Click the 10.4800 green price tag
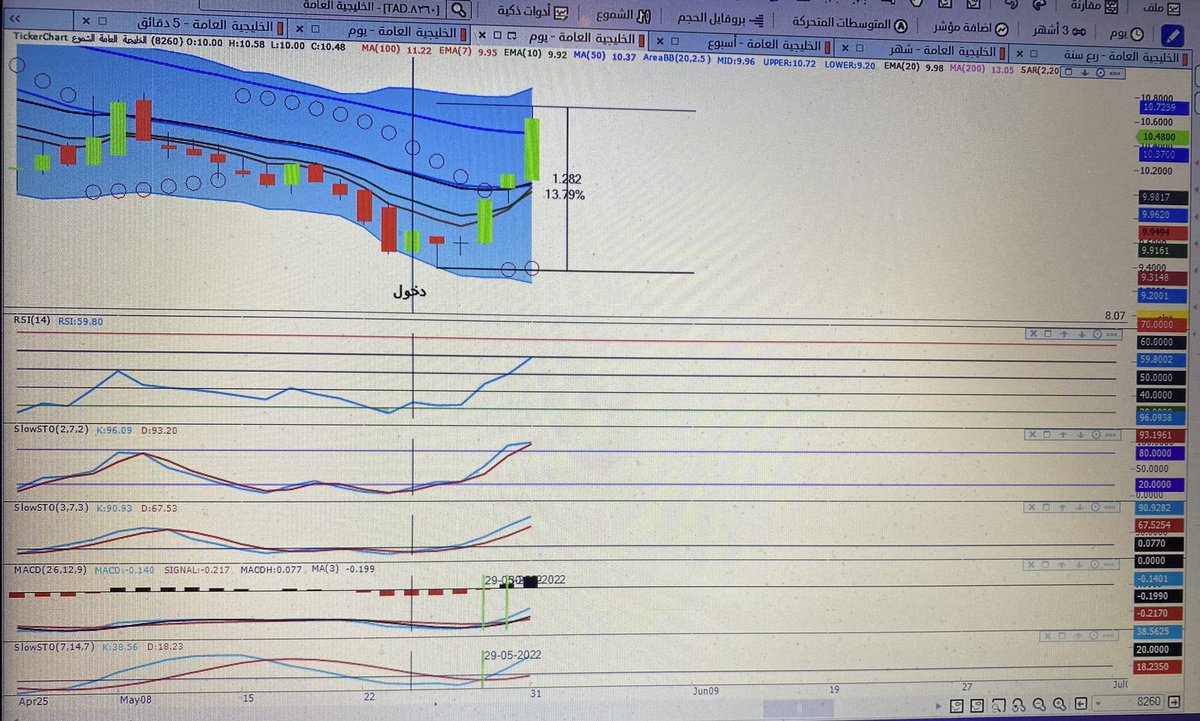The height and width of the screenshot is (721, 1200). [x=1162, y=135]
